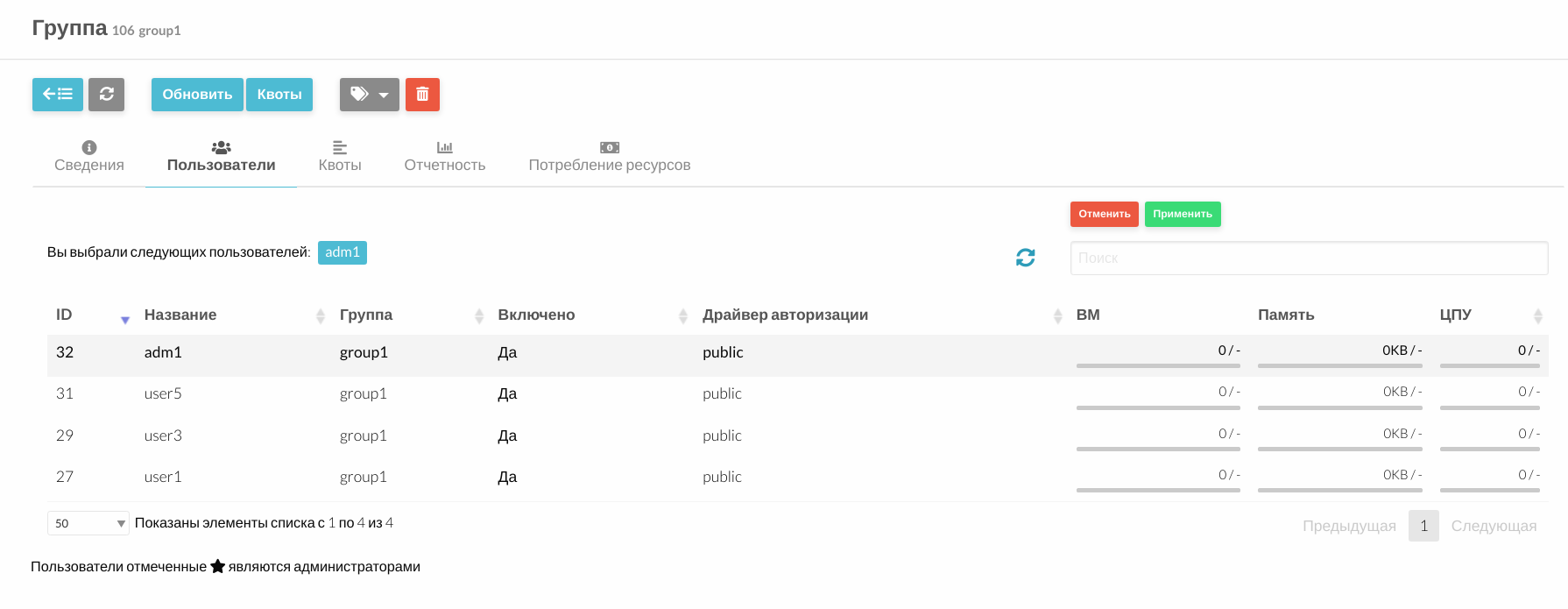Click VM quota bar for adm1

1158,365
